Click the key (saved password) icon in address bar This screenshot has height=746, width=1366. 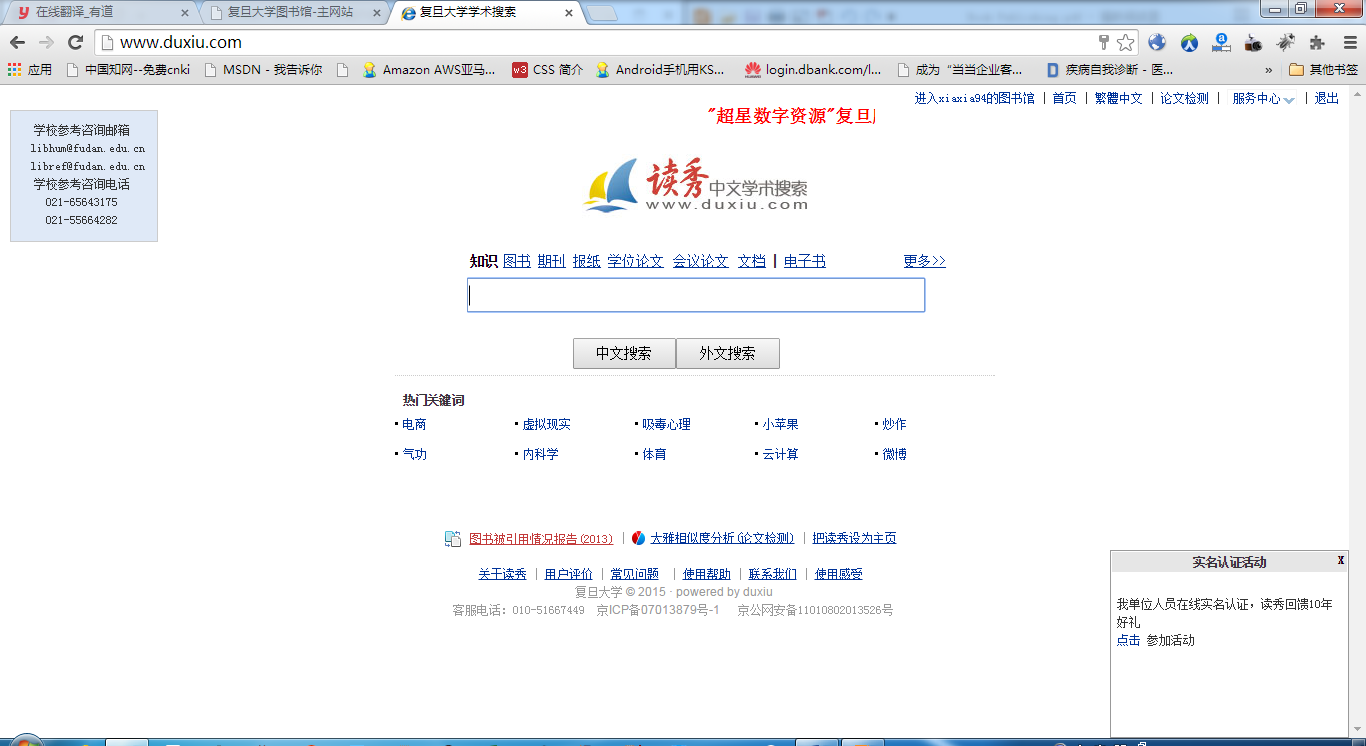1104,42
